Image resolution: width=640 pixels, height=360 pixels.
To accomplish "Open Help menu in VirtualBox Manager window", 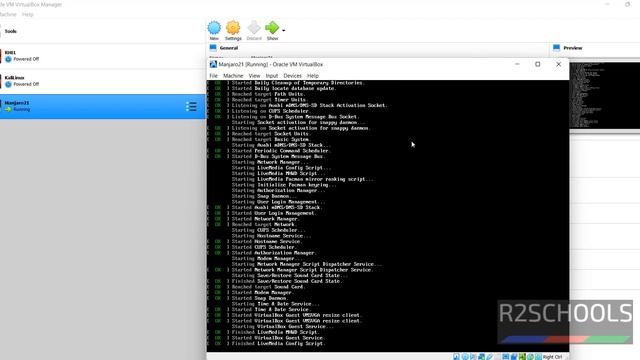I will pyautogui.click(x=28, y=14).
